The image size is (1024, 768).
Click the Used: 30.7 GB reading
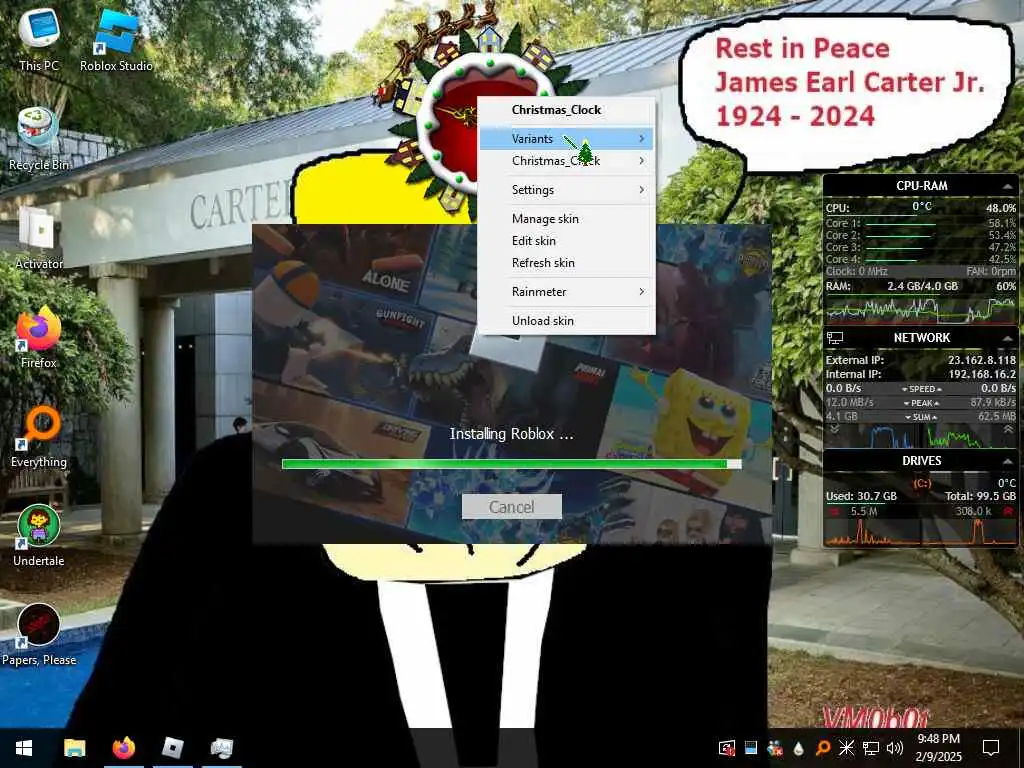click(x=861, y=496)
